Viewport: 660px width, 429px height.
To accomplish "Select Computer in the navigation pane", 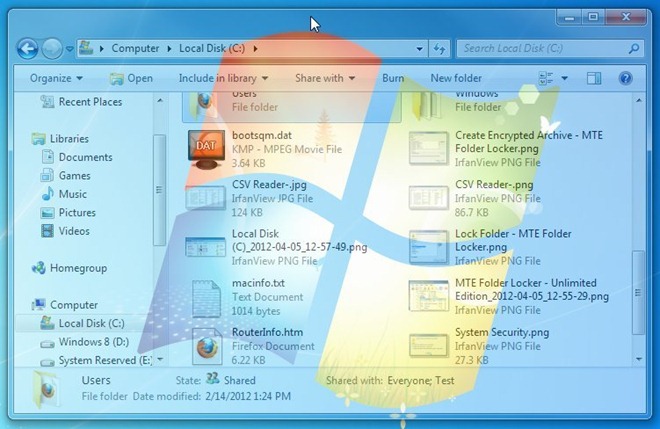I will point(65,305).
